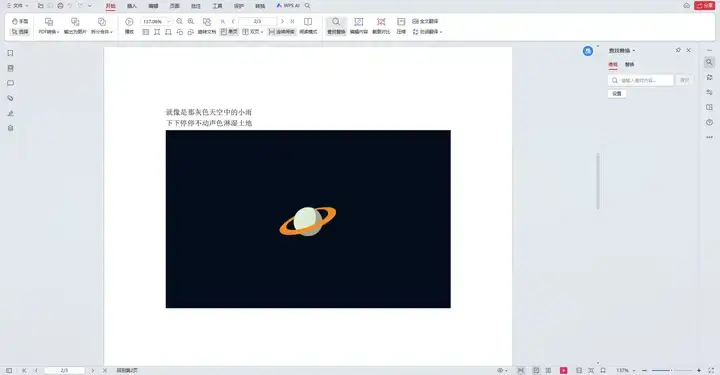Click the search magnifier beside WPS AI

tap(308, 6)
